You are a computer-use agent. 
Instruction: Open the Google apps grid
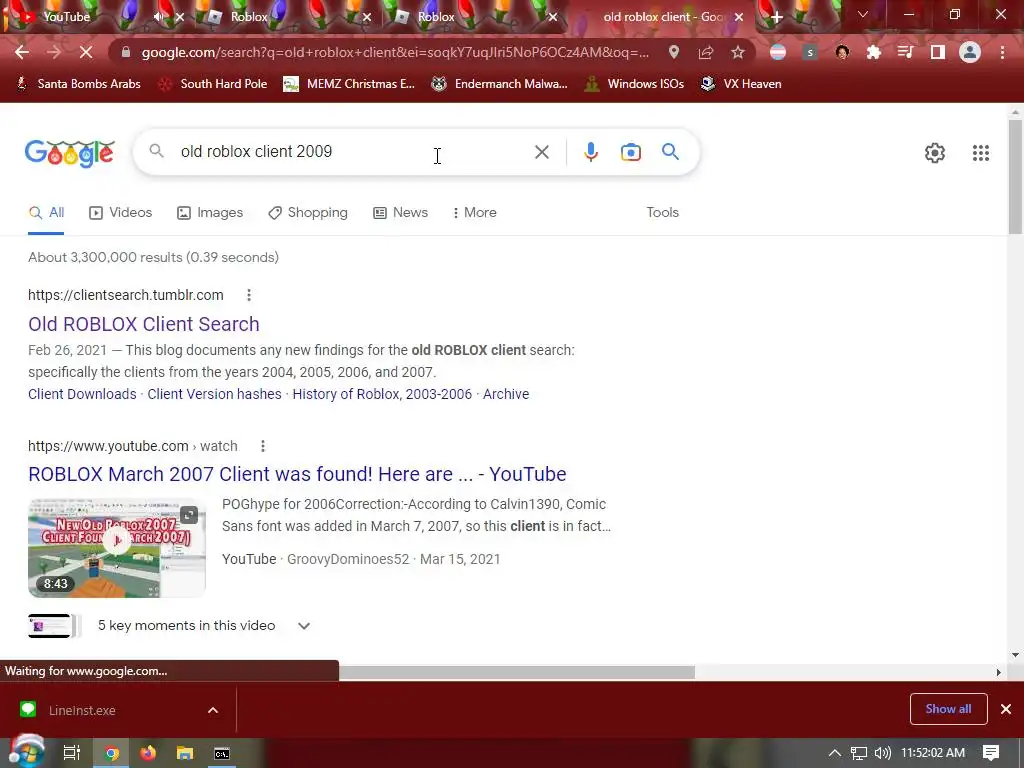pos(981,153)
